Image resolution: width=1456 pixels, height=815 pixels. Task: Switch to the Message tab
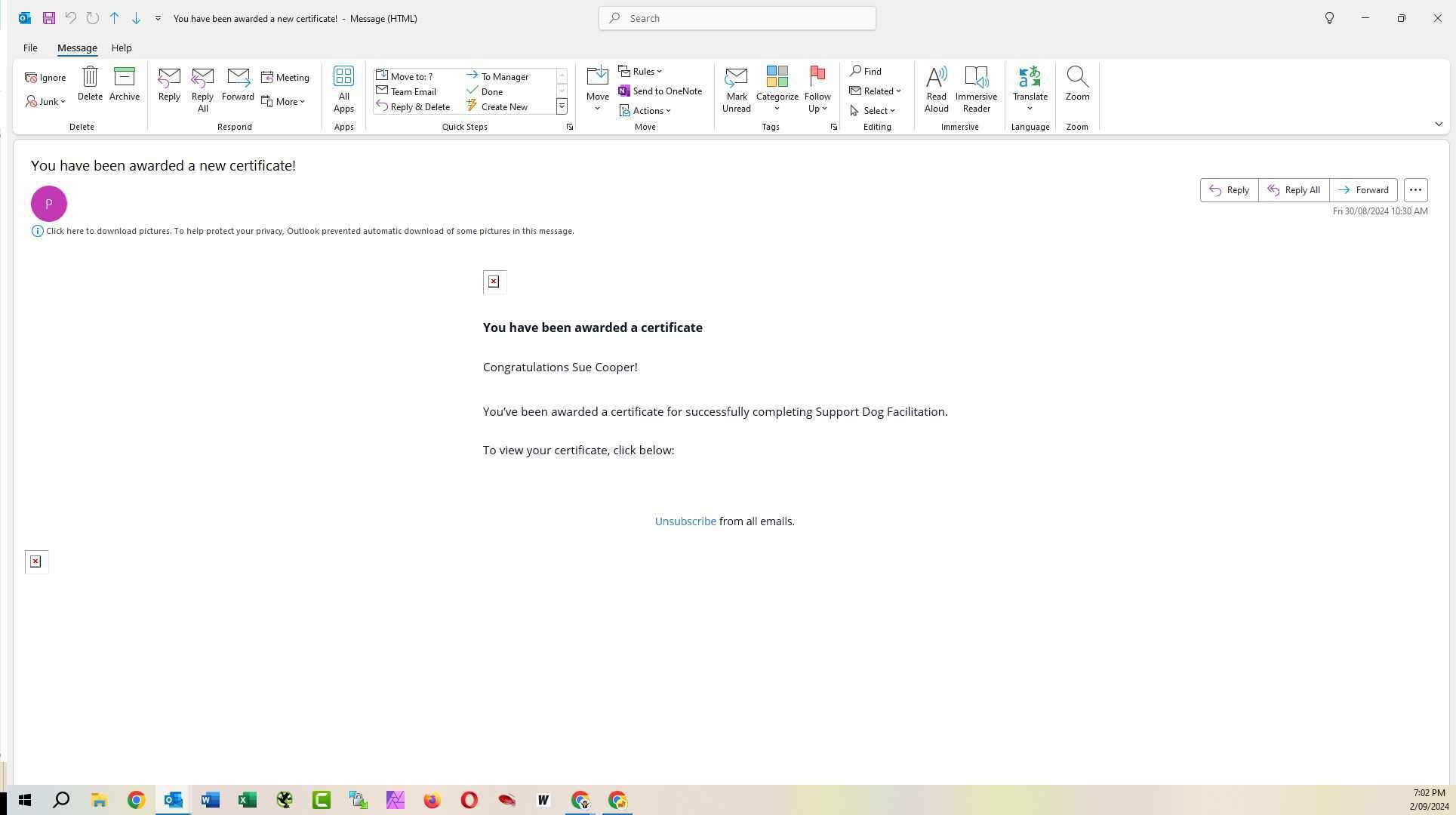click(x=77, y=48)
